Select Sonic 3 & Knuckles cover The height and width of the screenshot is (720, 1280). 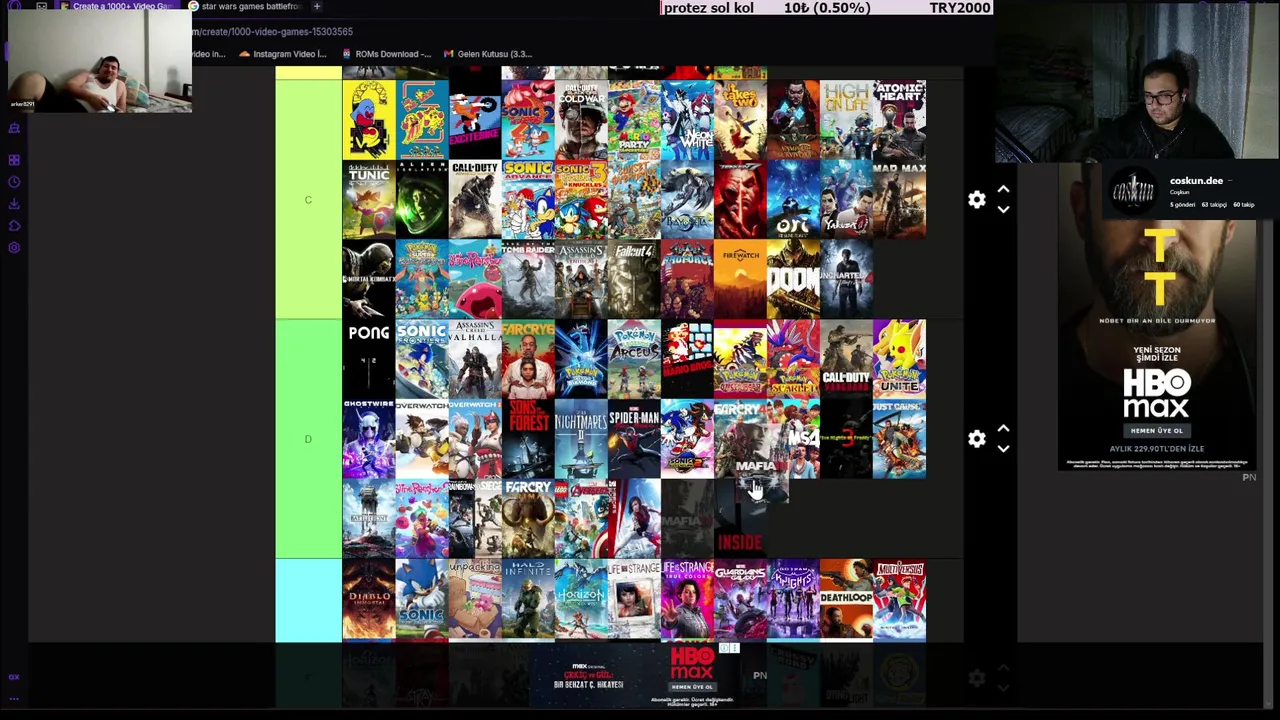pyautogui.click(x=581, y=200)
